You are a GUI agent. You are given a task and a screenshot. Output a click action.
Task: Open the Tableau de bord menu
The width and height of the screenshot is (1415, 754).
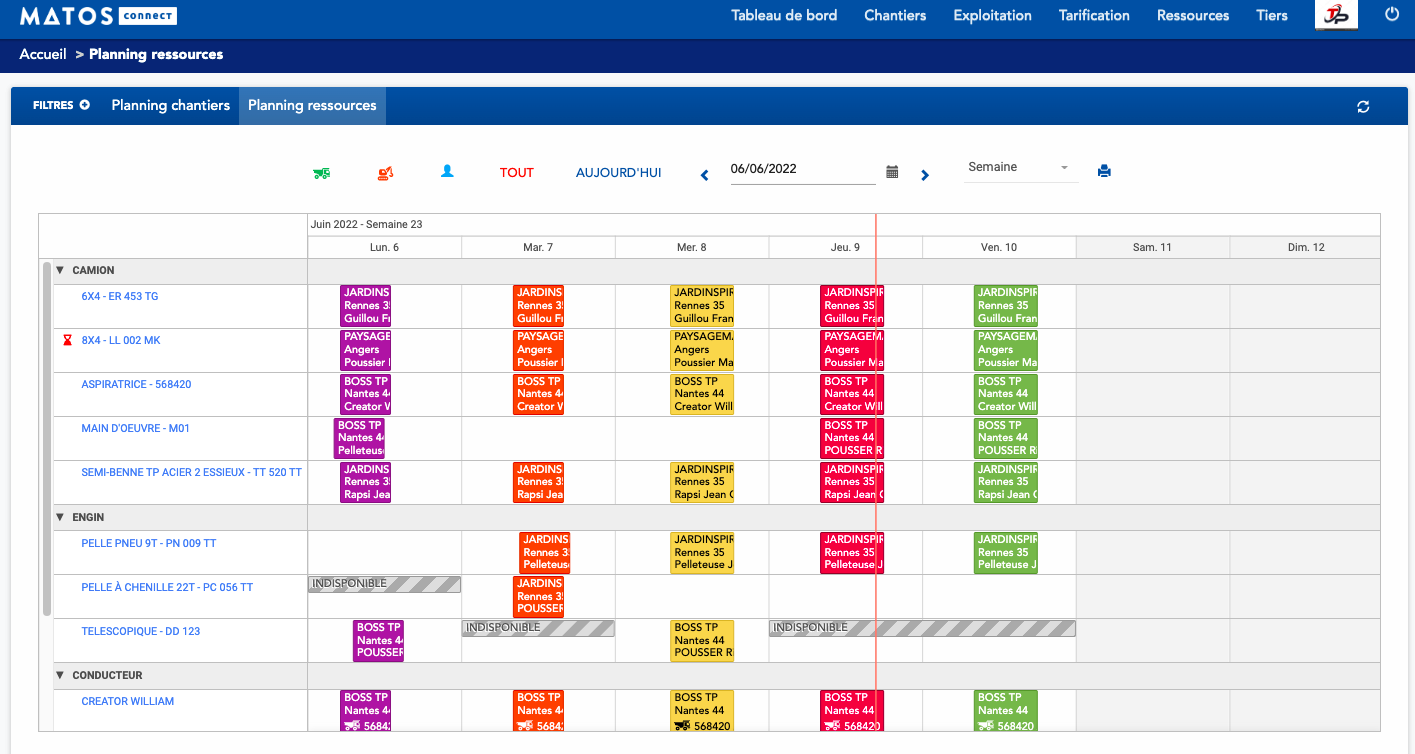(x=784, y=15)
